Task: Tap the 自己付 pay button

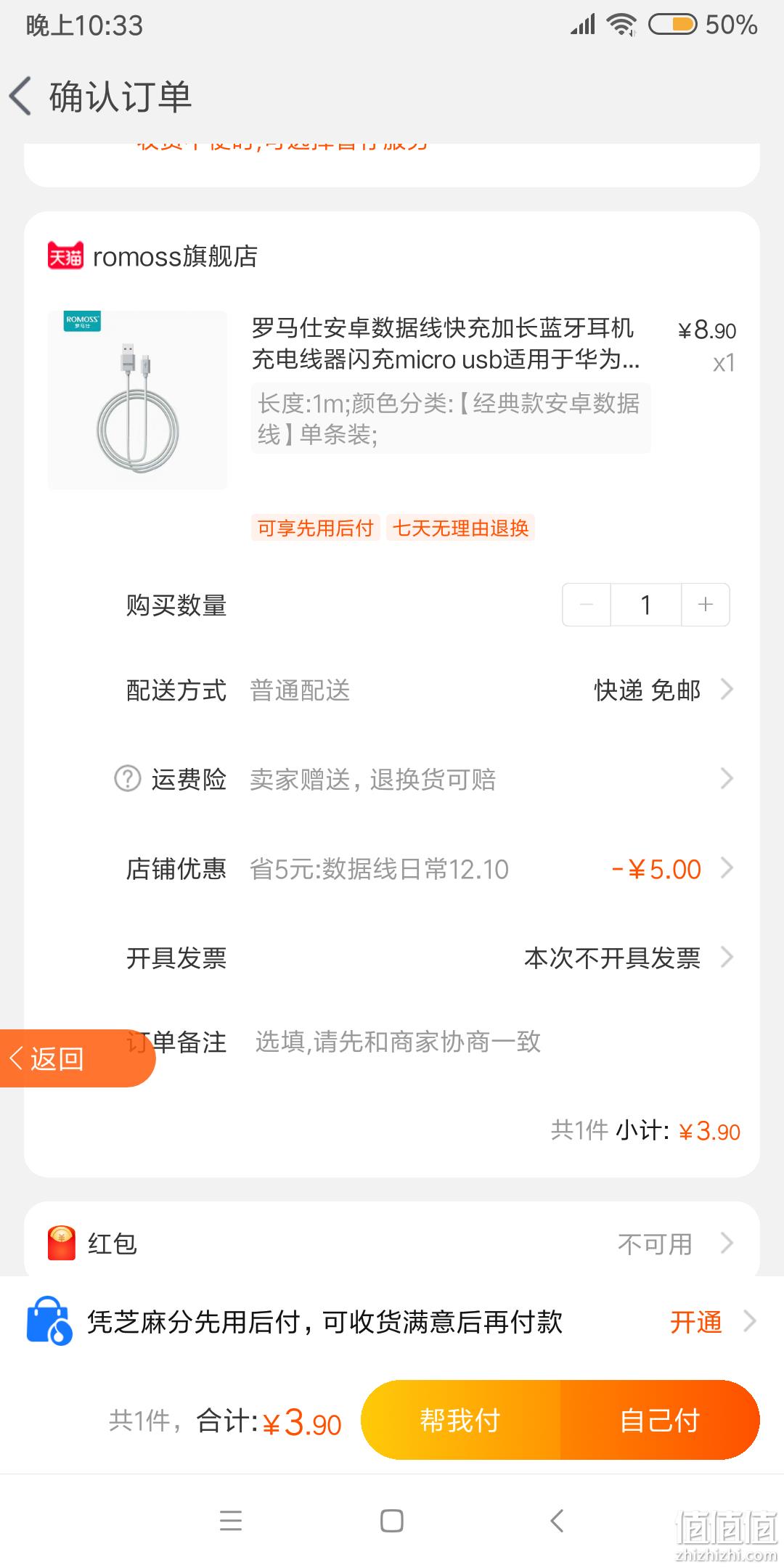Action: coord(660,1420)
